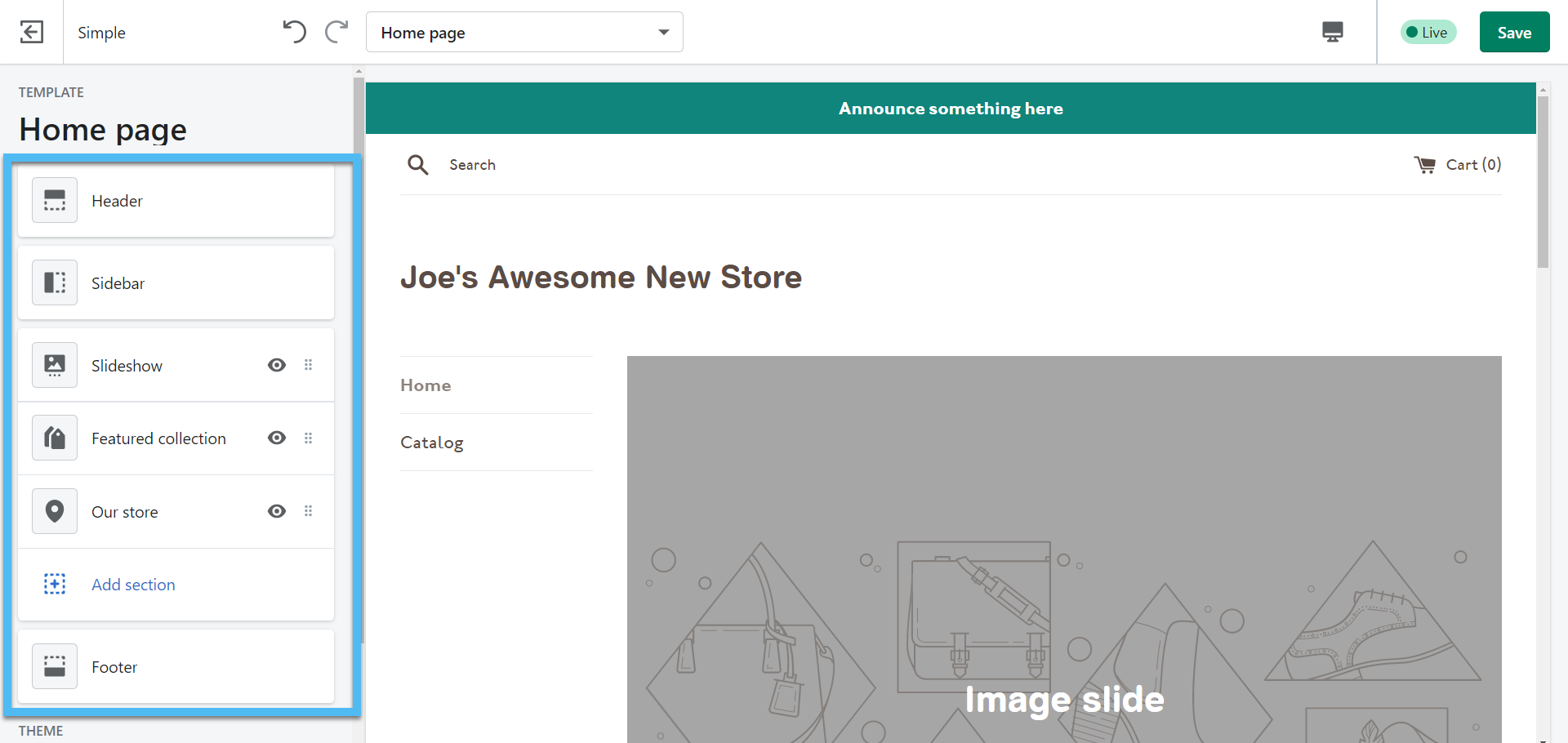Click the Add section link
This screenshot has height=743, width=1568.
pyautogui.click(x=133, y=585)
